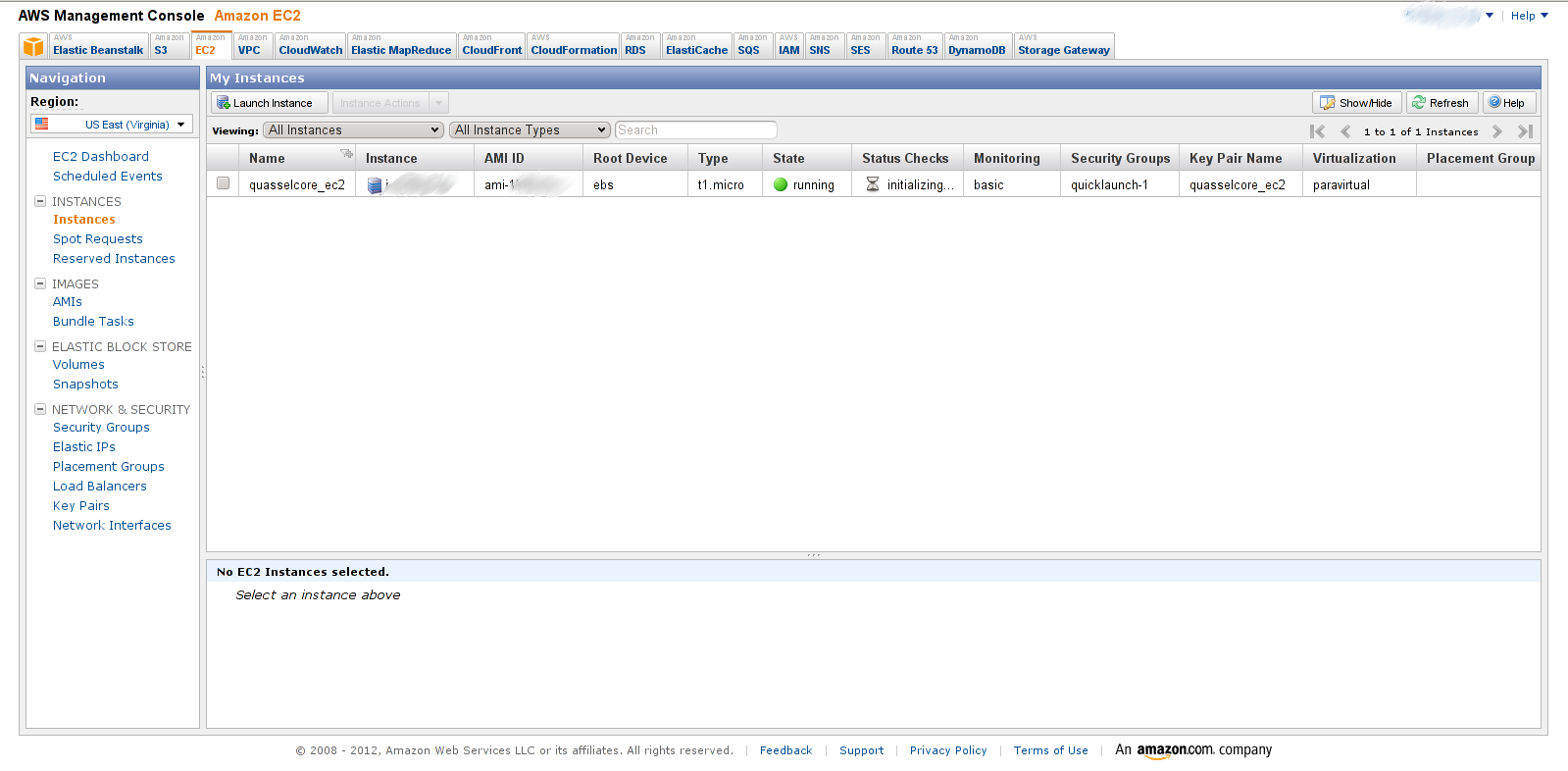Open the Instance Actions dropdown arrow
The height and width of the screenshot is (771, 1568).
(439, 103)
